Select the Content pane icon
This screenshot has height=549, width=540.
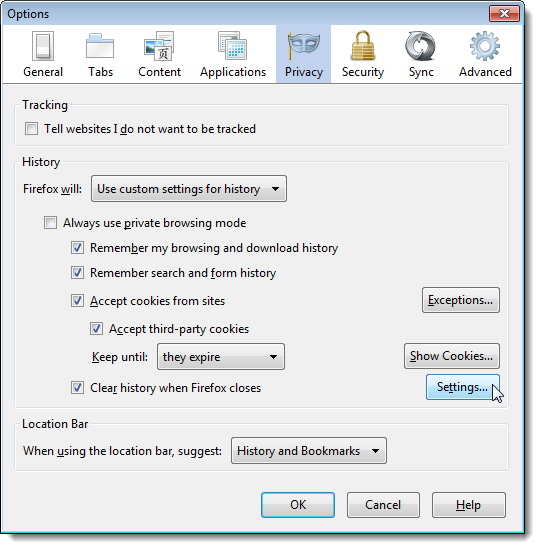pyautogui.click(x=159, y=46)
